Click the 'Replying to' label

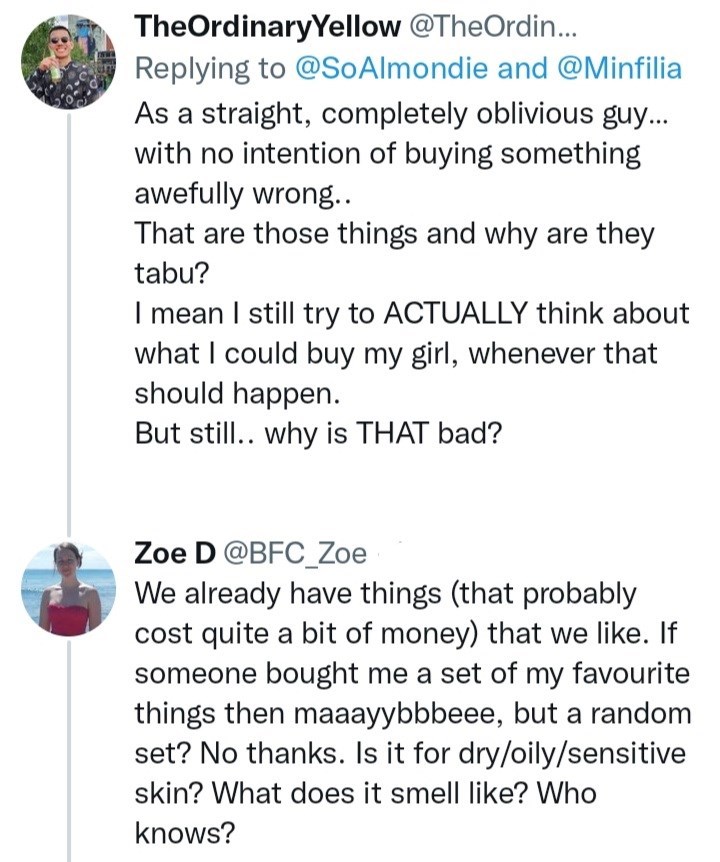pyautogui.click(x=211, y=68)
